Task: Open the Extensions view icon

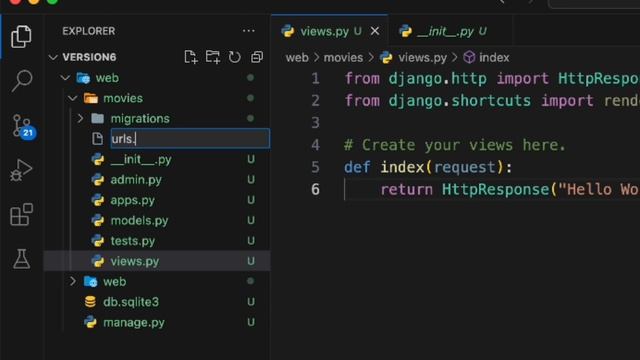Action: 21,214
